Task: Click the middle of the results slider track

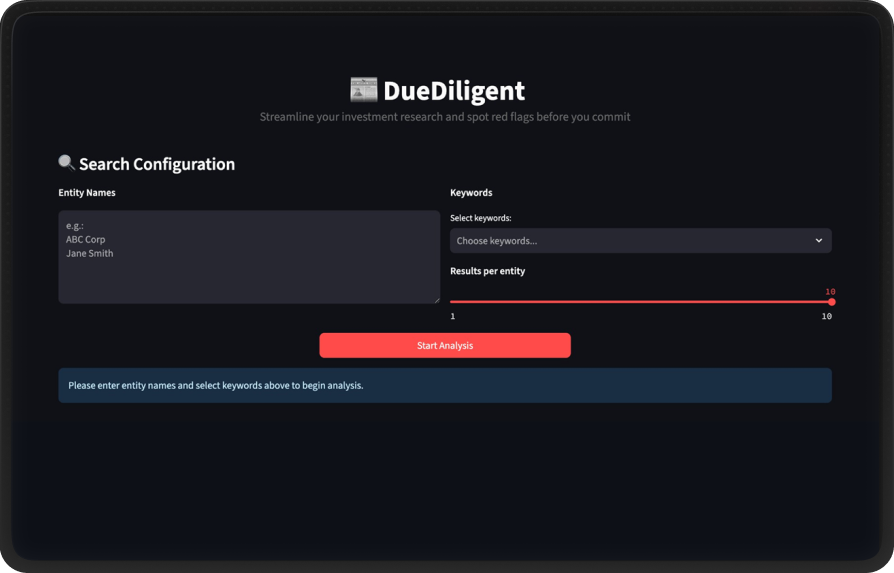Action: [640, 301]
